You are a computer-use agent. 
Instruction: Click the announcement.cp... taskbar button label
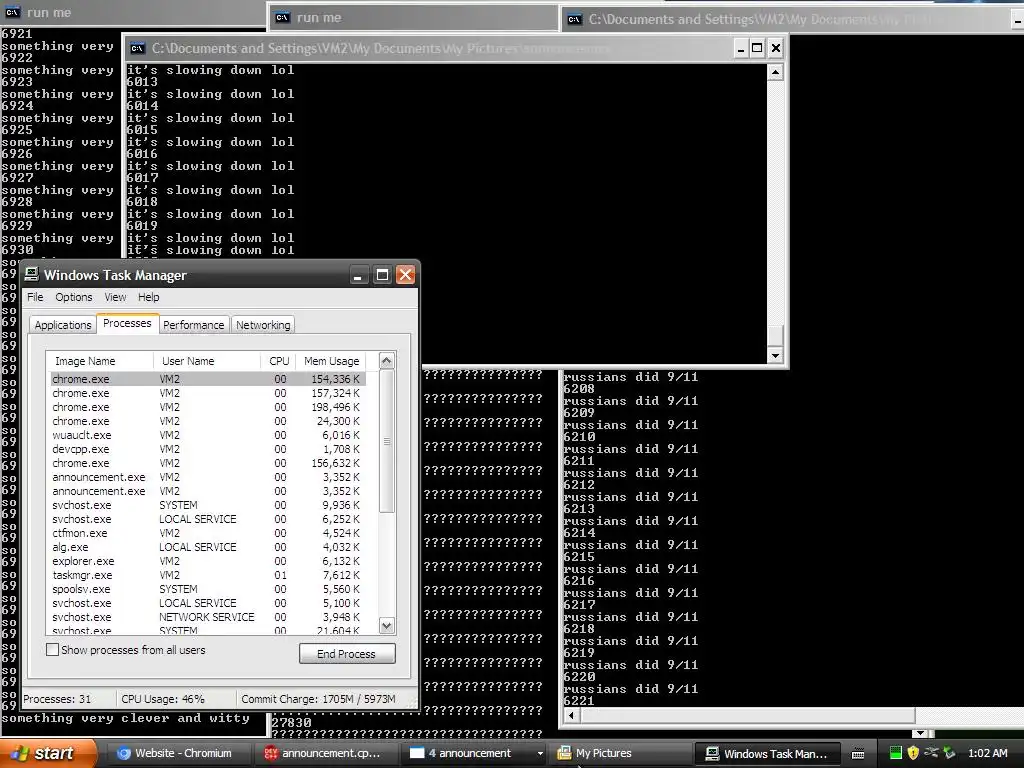330,753
